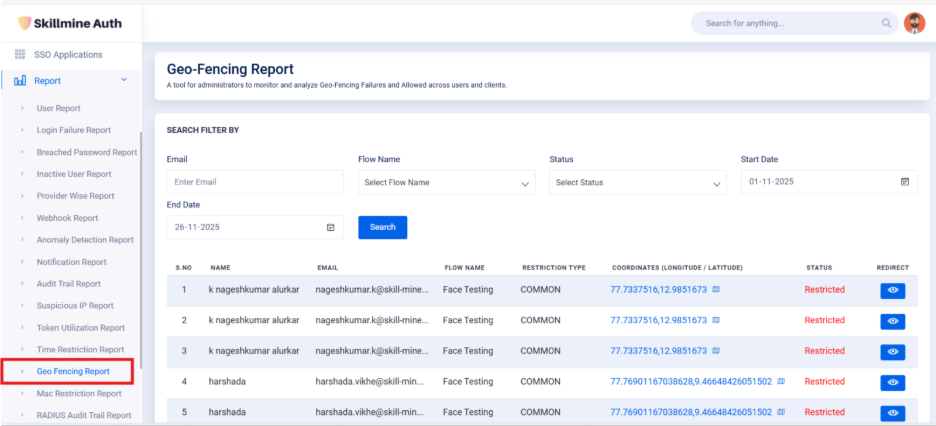The width and height of the screenshot is (936, 426).
Task: Select Suspicious IP Report in sidebar
Action: pyautogui.click(x=75, y=306)
